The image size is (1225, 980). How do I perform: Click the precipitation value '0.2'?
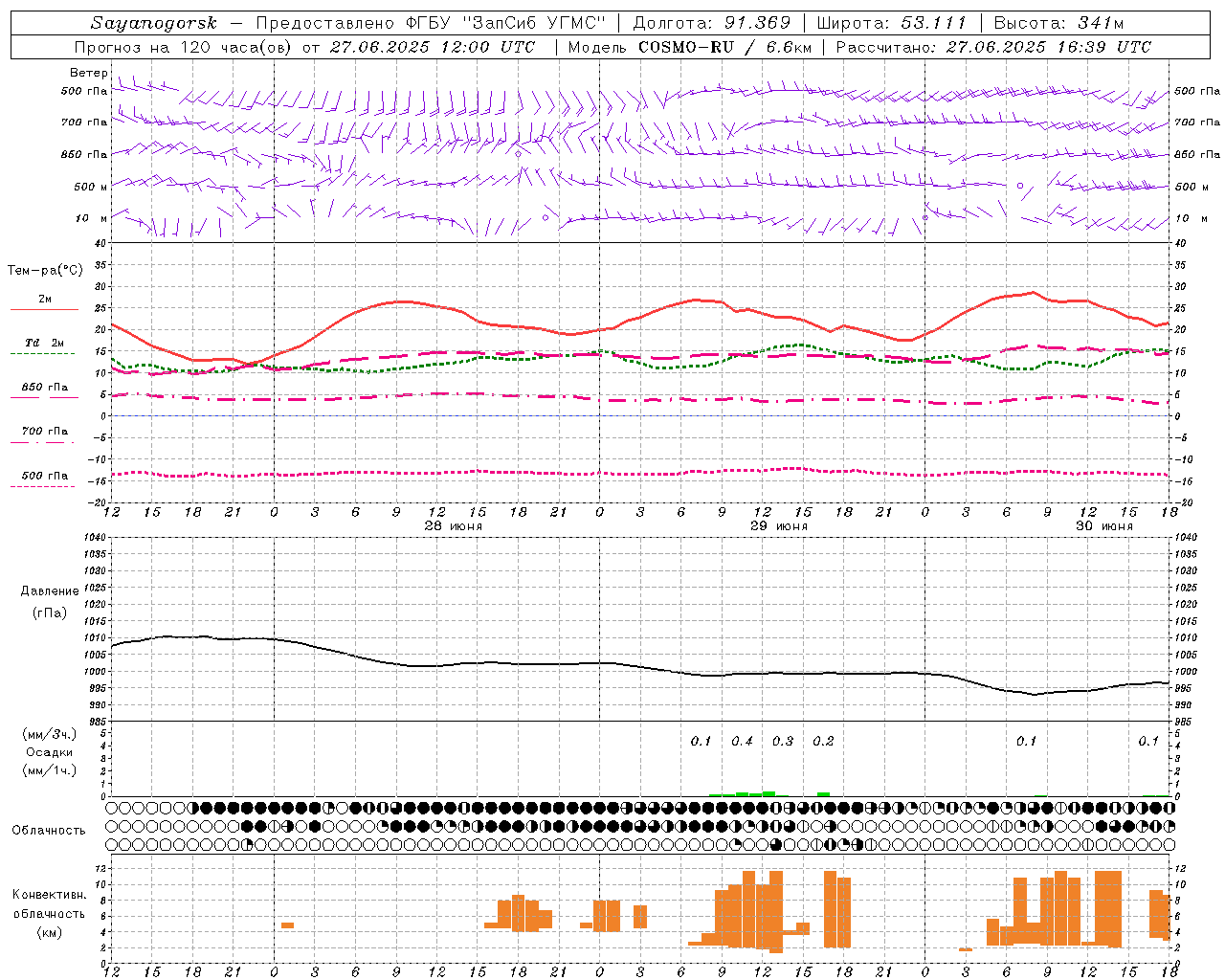click(x=823, y=741)
